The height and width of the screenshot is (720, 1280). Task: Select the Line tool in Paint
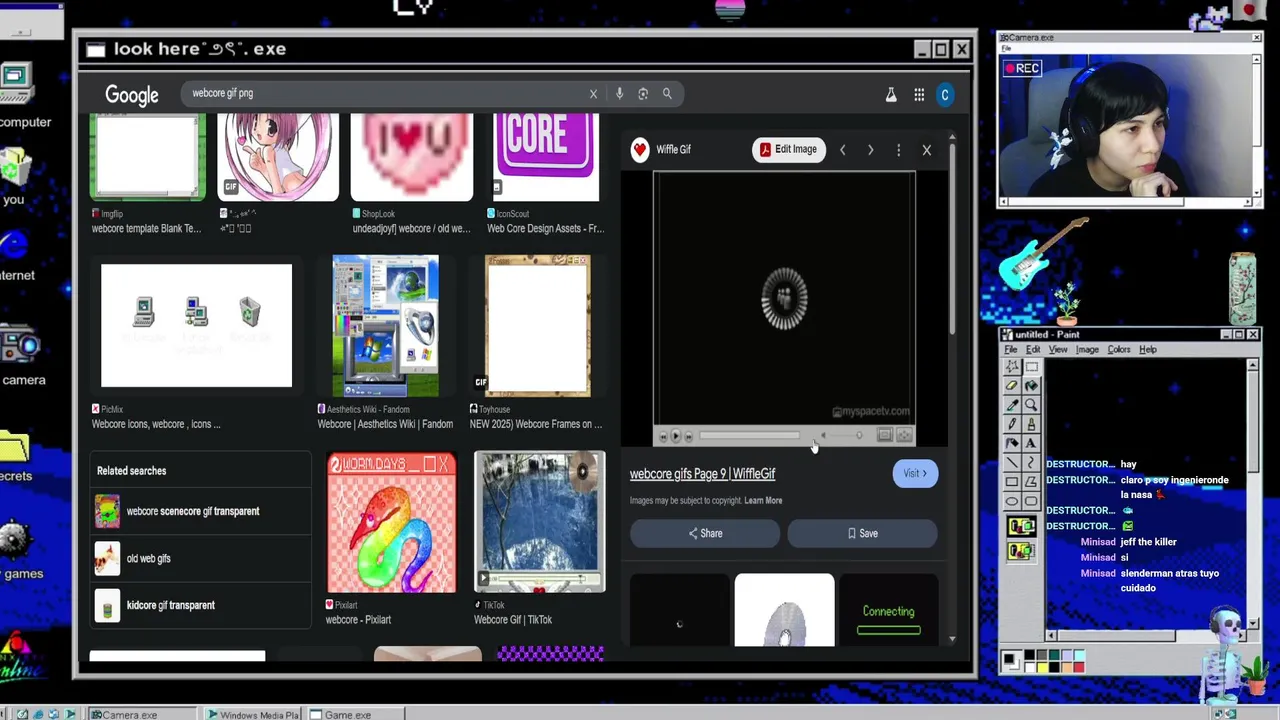point(1012,462)
